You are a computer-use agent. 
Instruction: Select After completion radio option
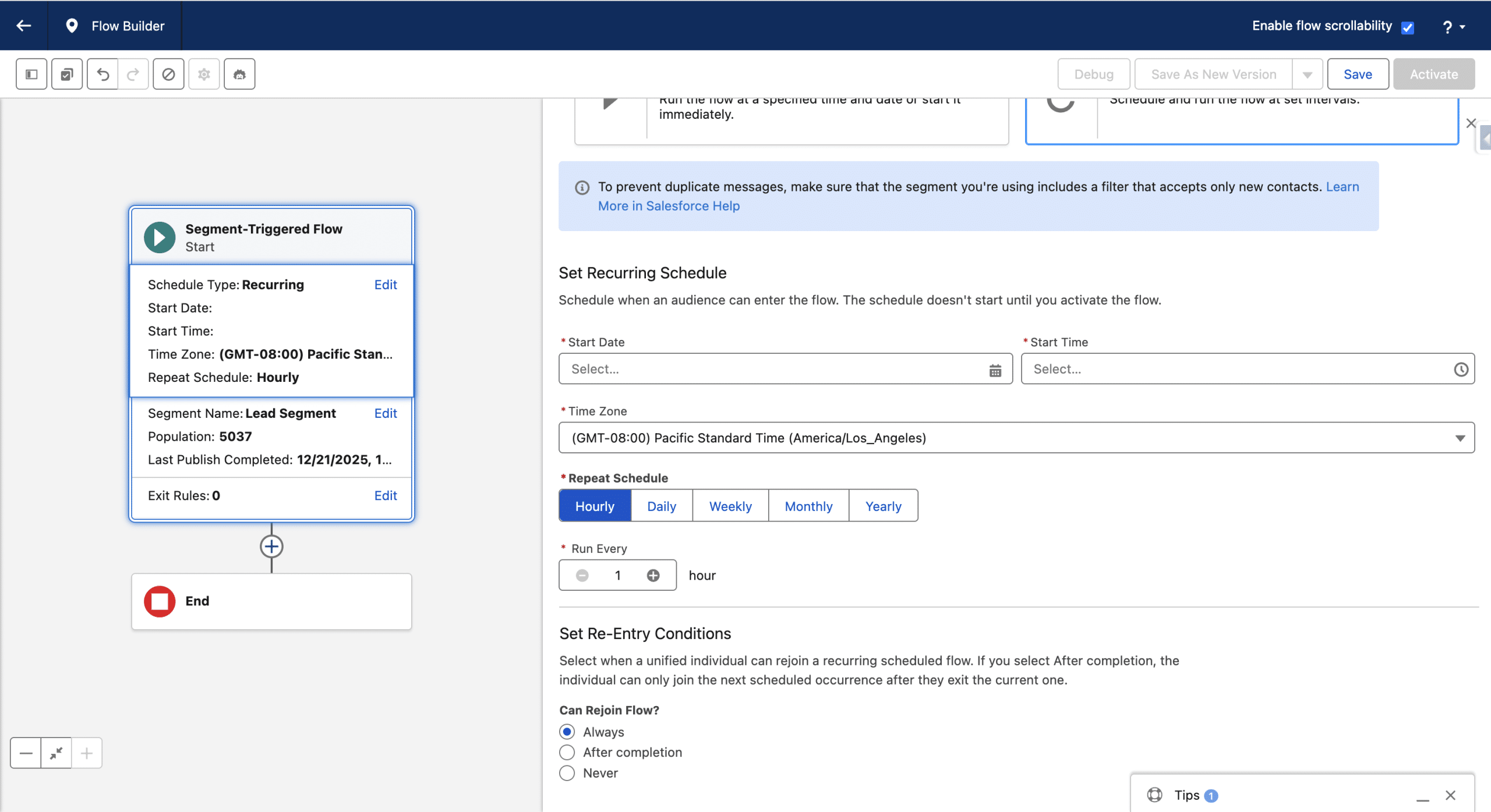(567, 752)
